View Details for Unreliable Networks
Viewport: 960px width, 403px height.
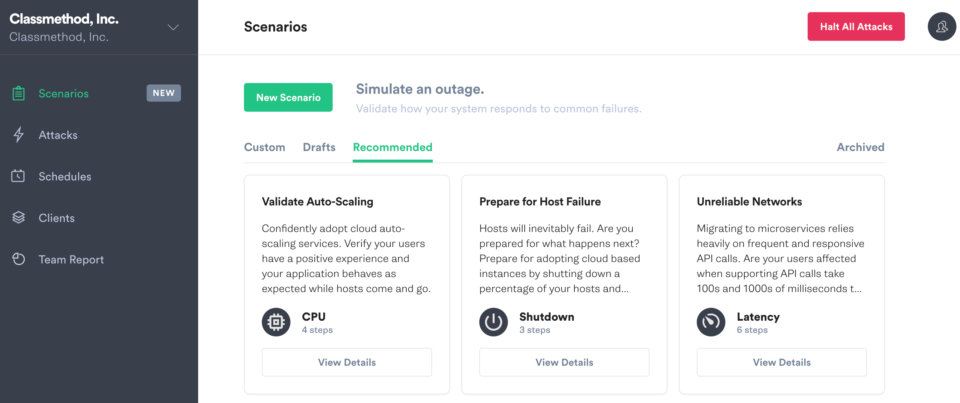pyautogui.click(x=781, y=362)
